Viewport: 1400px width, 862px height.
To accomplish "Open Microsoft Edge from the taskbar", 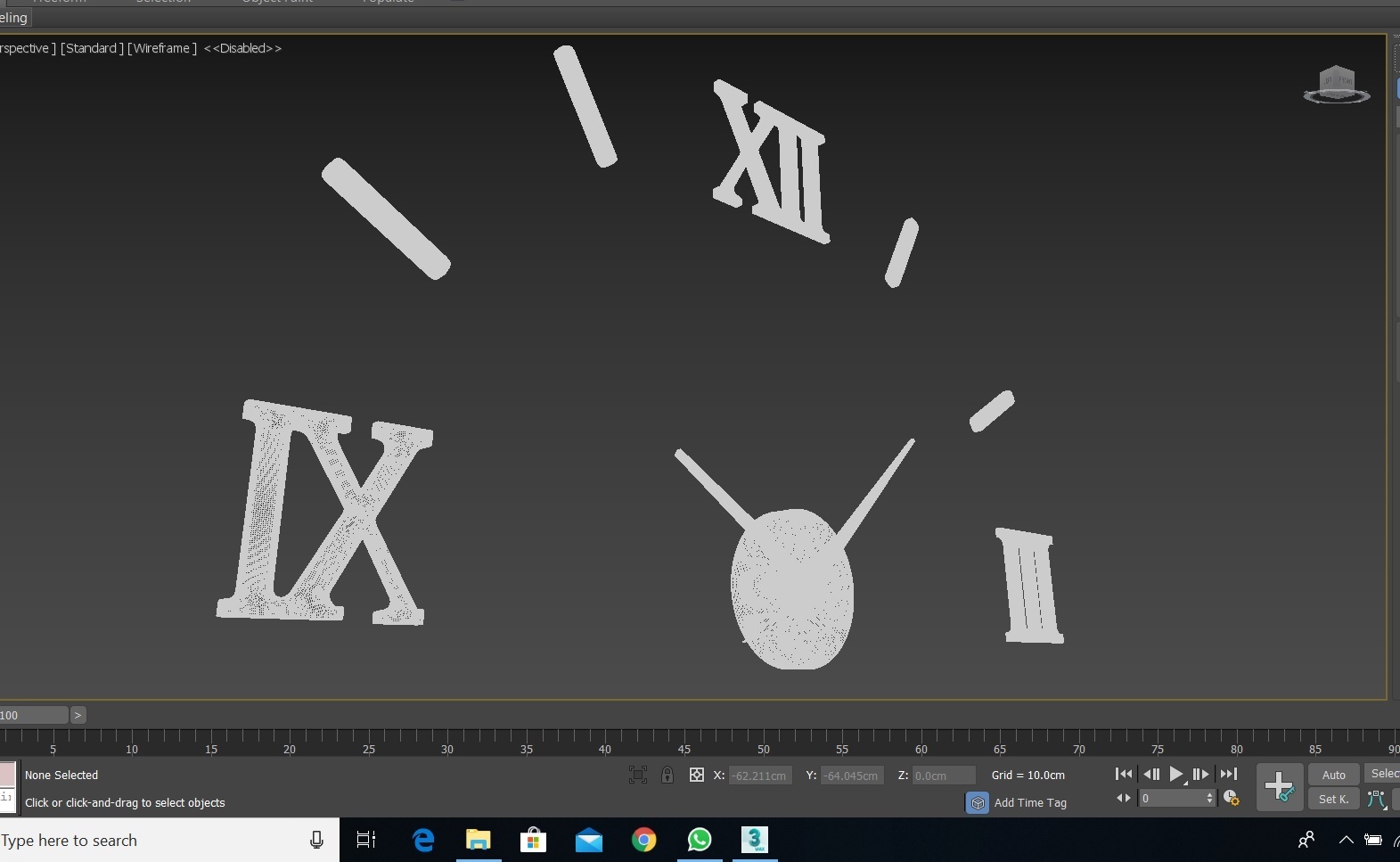I will point(423,840).
